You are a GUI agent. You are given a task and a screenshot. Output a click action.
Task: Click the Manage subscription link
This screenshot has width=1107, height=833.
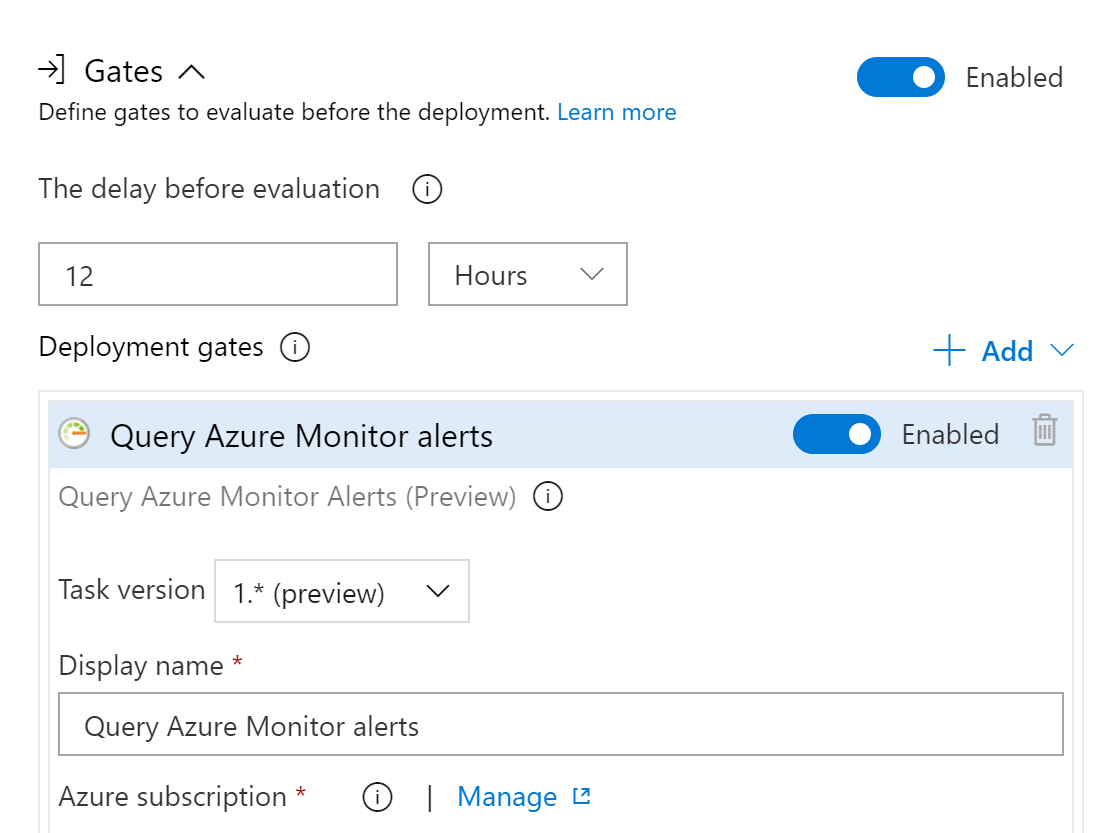click(507, 797)
